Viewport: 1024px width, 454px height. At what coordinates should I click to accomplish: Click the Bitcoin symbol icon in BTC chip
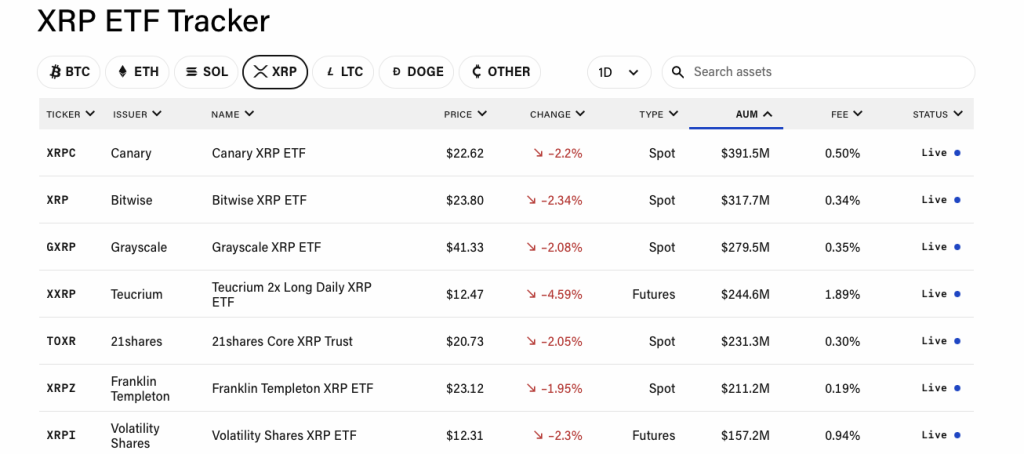pyautogui.click(x=54, y=72)
